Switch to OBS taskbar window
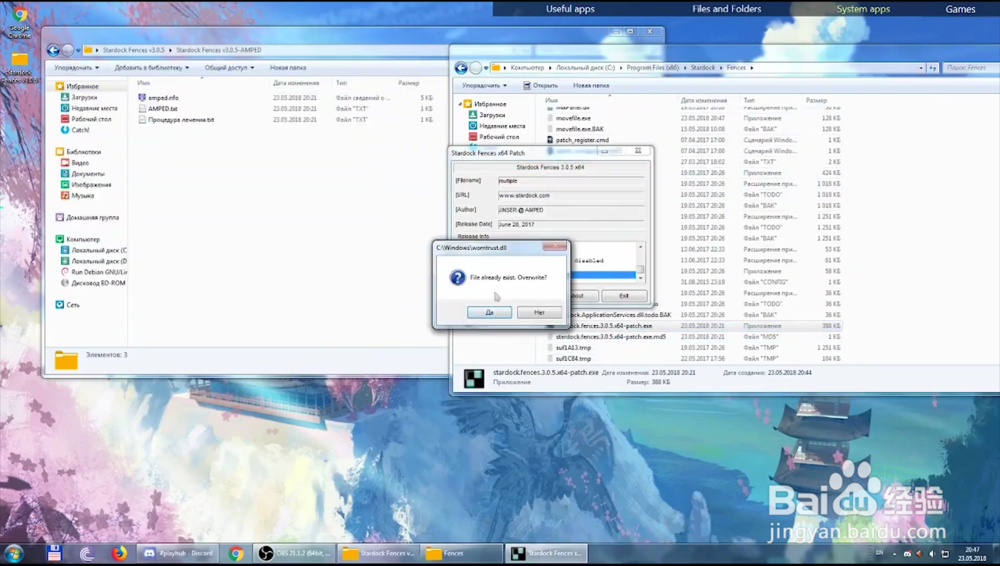Viewport: 1000px width, 566px height. click(x=293, y=553)
